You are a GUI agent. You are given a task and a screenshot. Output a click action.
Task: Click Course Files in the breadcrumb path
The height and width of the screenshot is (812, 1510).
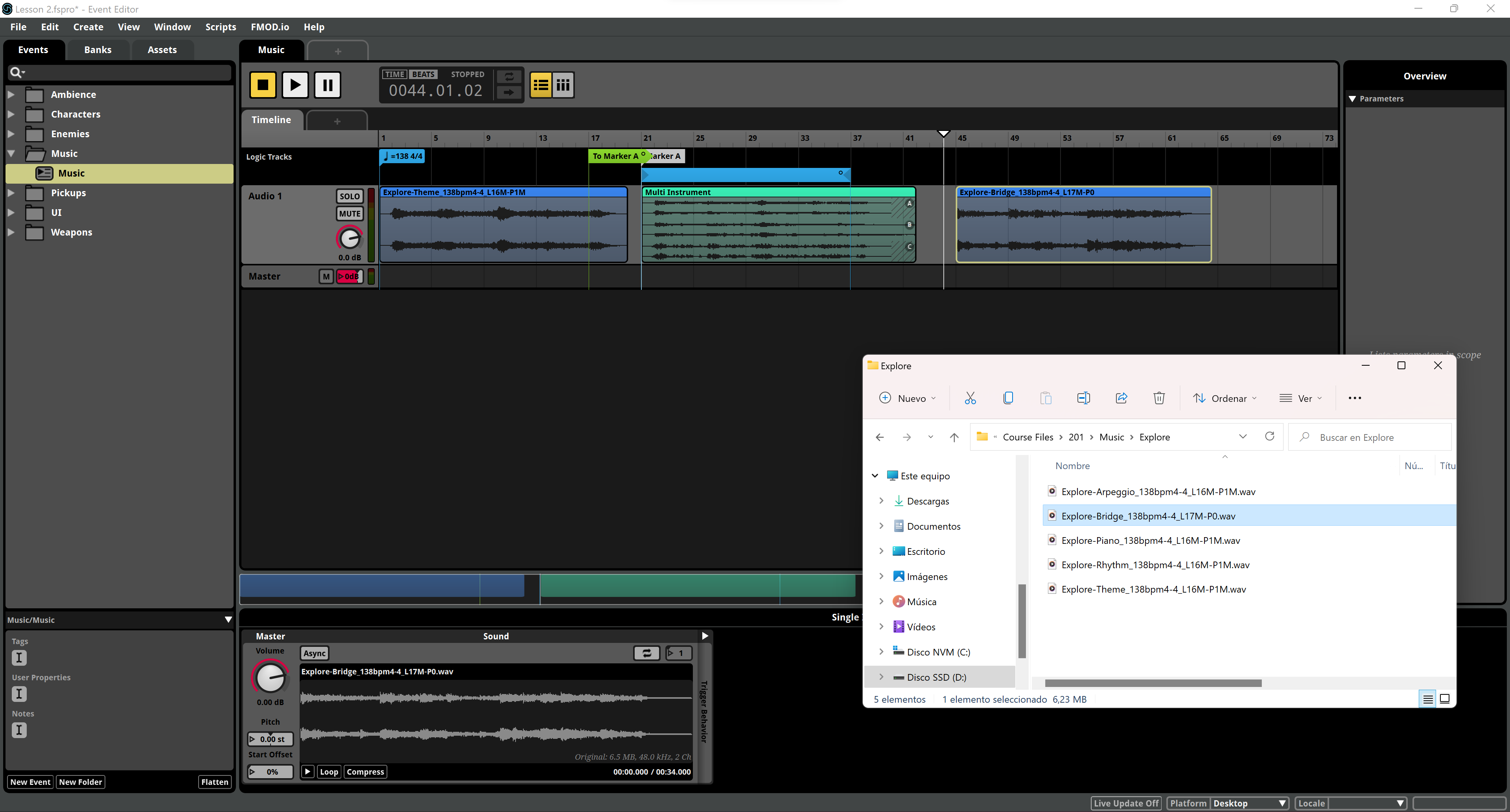pyautogui.click(x=1028, y=437)
